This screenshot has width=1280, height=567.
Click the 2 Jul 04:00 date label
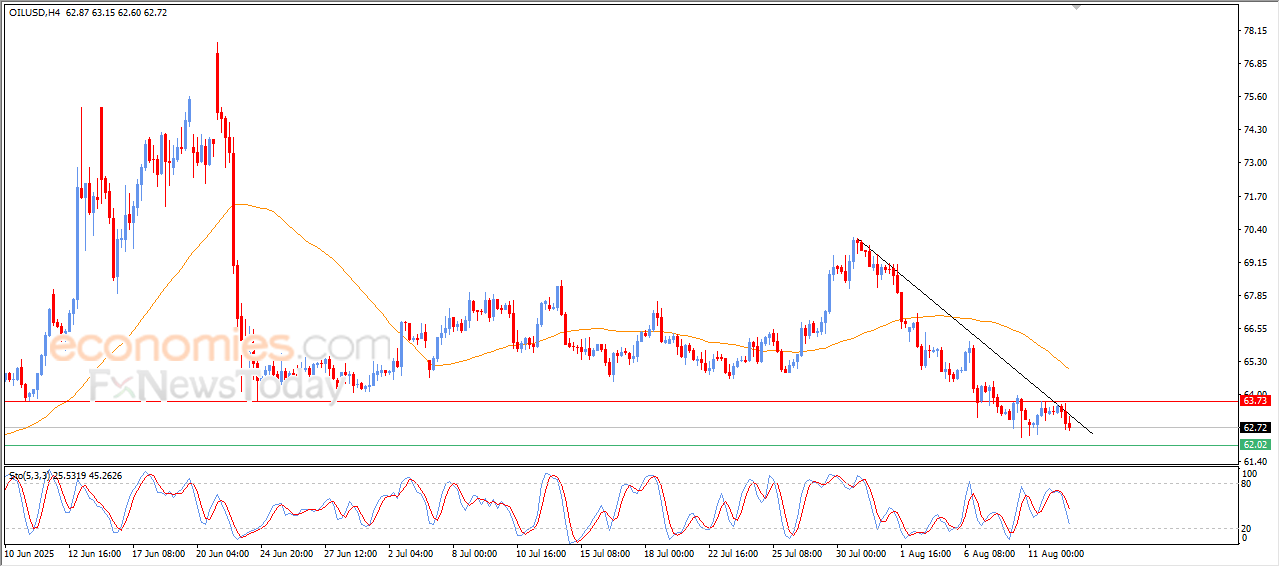tap(412, 552)
